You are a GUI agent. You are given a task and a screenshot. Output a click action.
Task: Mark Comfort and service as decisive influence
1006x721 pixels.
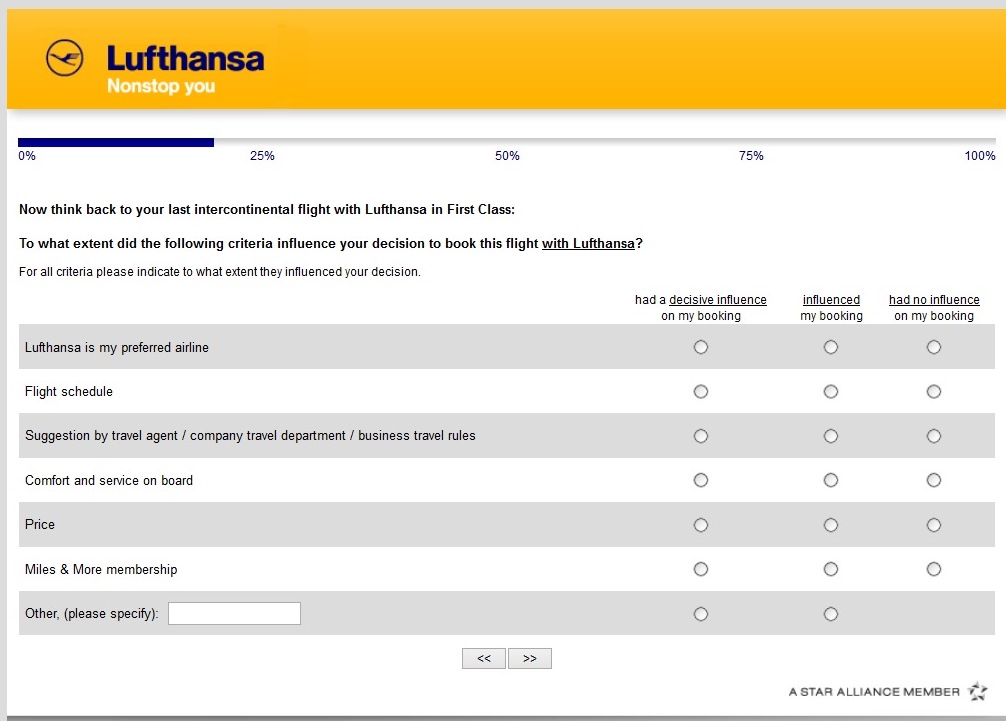click(701, 480)
